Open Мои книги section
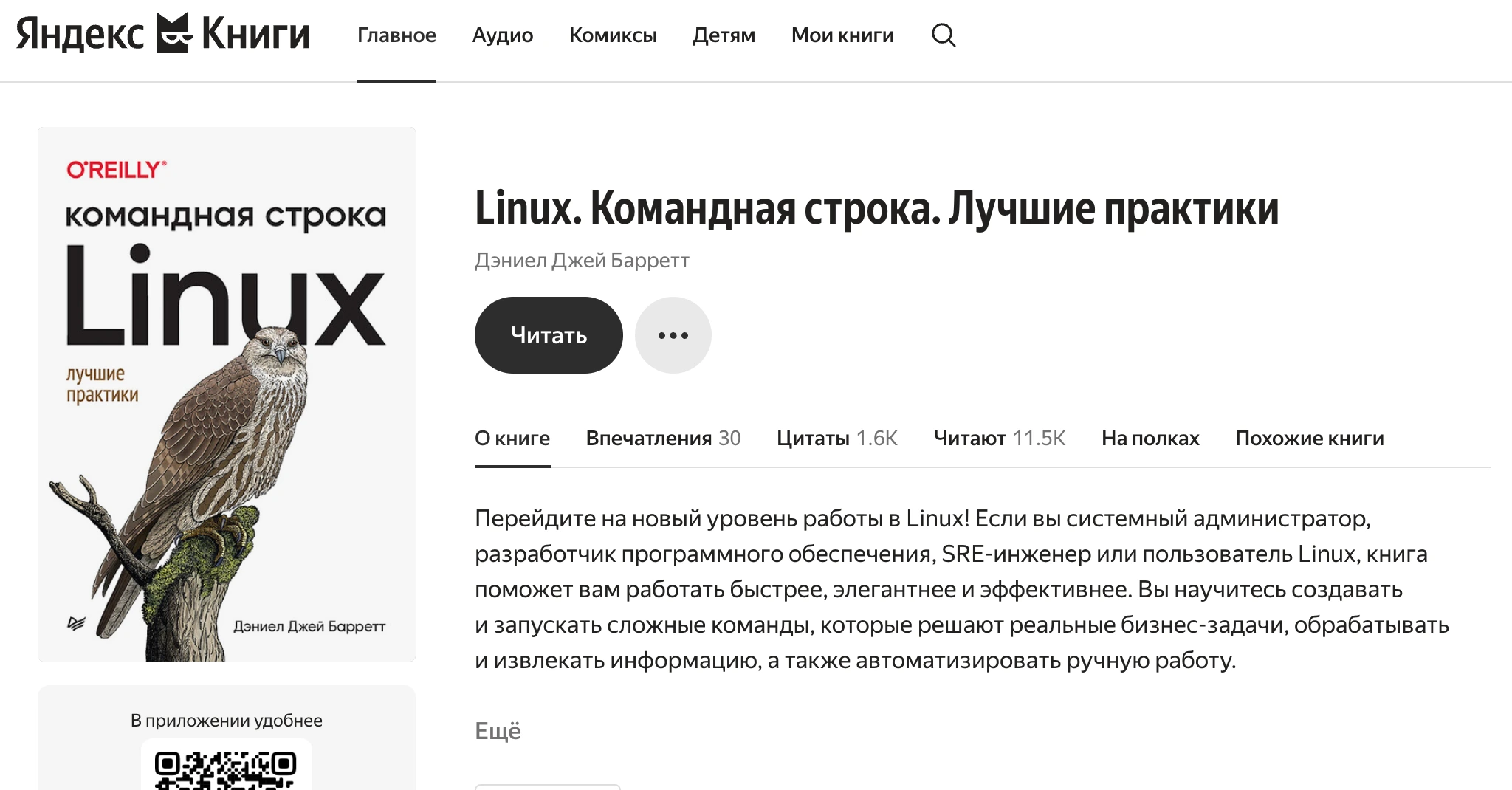 (842, 35)
